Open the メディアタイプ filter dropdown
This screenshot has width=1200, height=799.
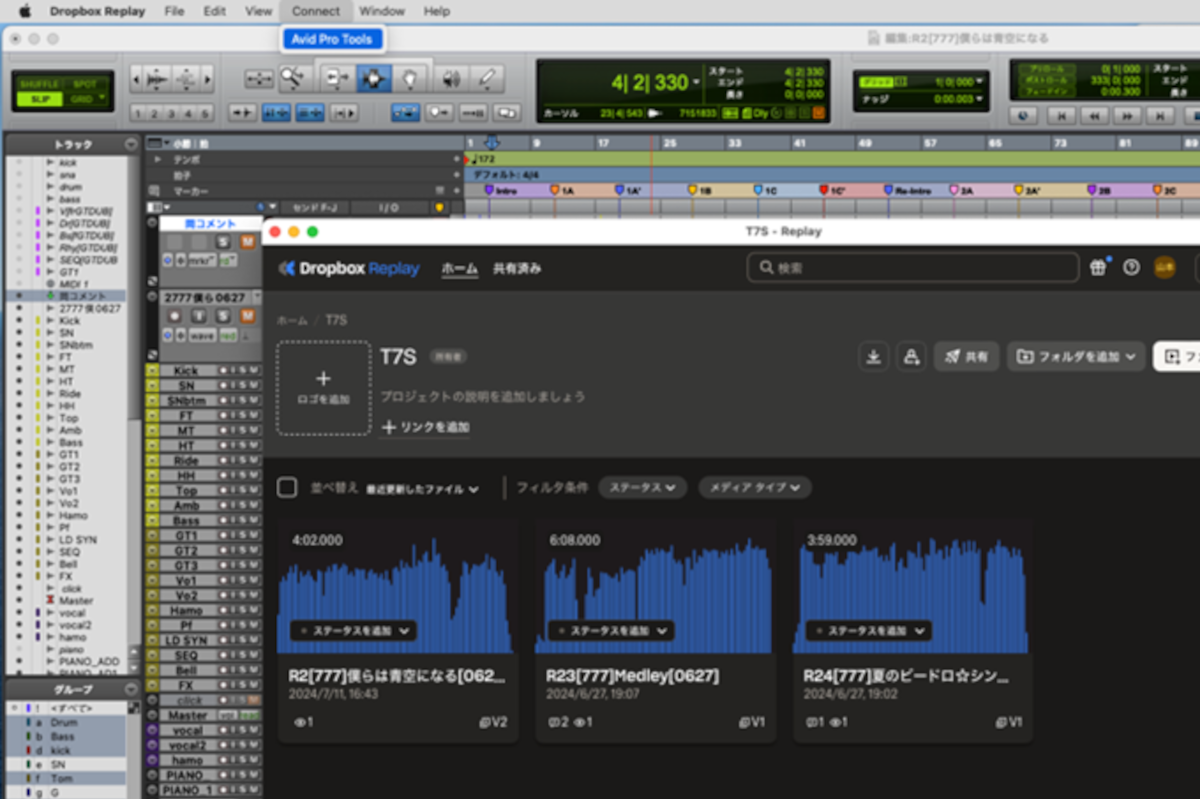click(755, 487)
